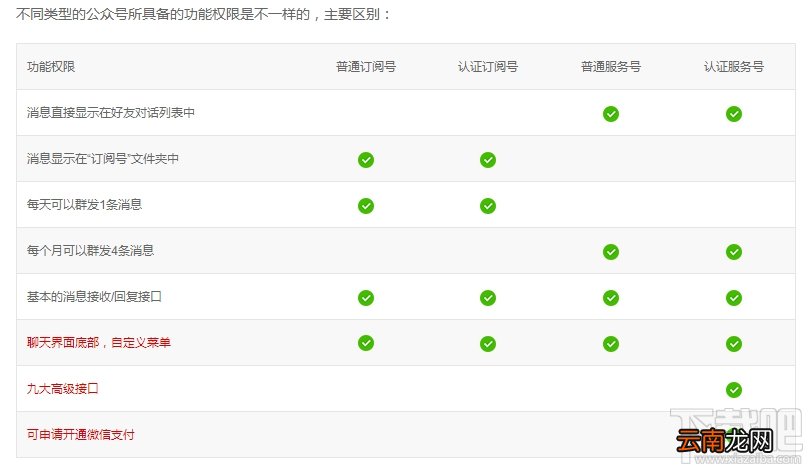Click 普通订阅号 check for 每天可以群发1条消息

pos(366,206)
